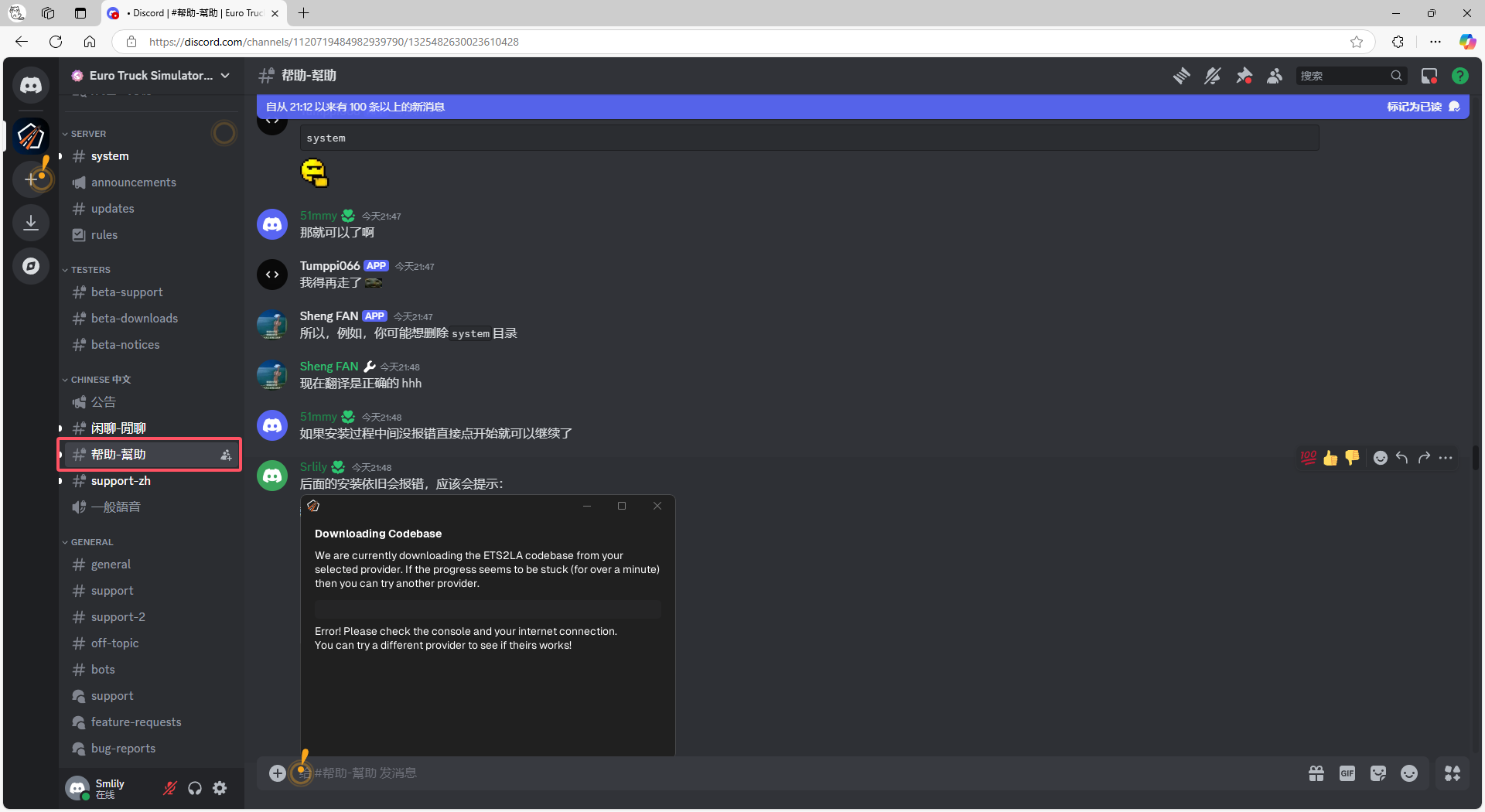Image resolution: width=1485 pixels, height=812 pixels.
Task: Open the announcements channel
Action: pos(151,183)
